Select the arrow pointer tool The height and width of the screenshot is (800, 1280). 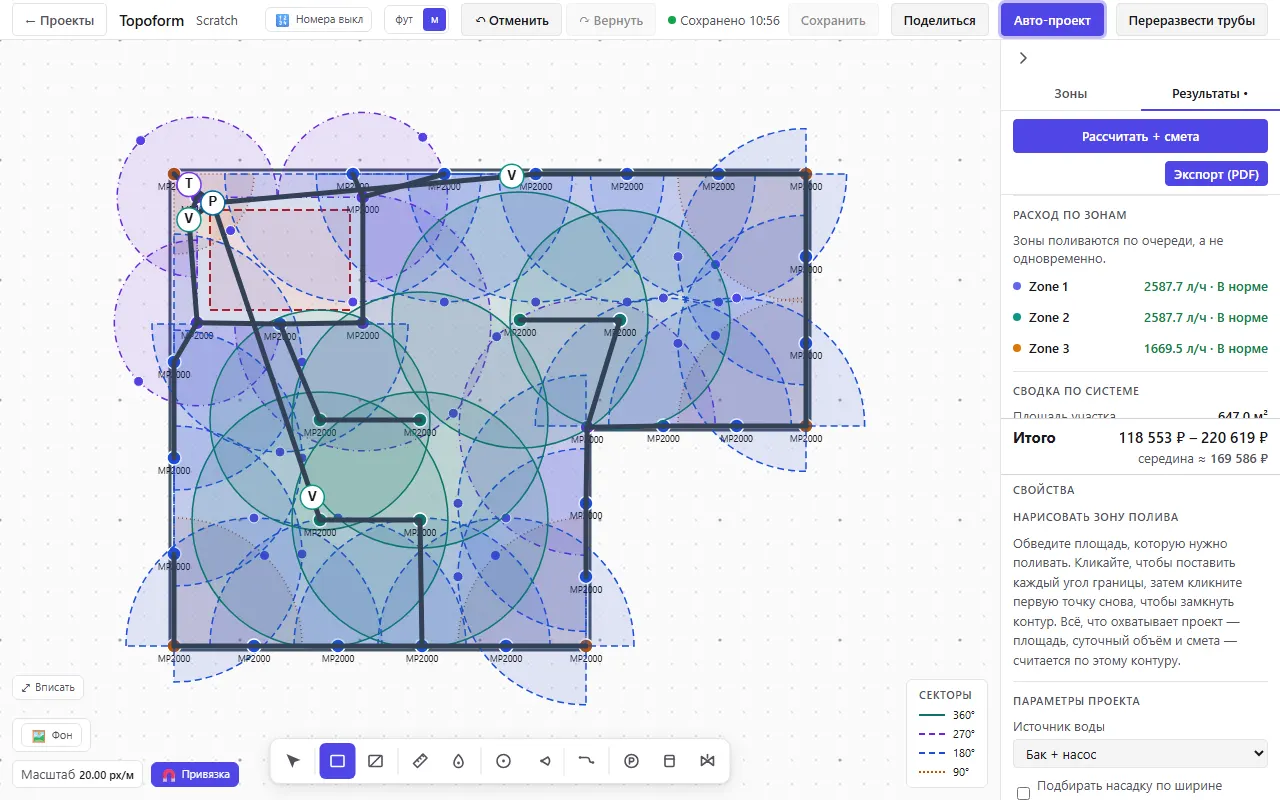tap(293, 761)
